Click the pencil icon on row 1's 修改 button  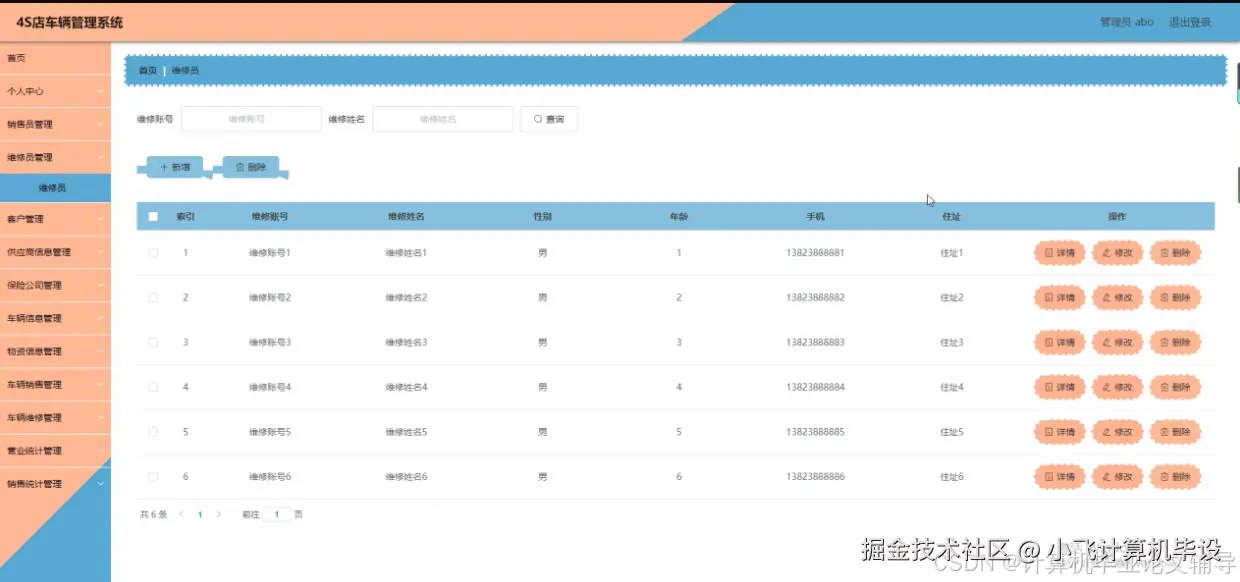coord(1105,253)
